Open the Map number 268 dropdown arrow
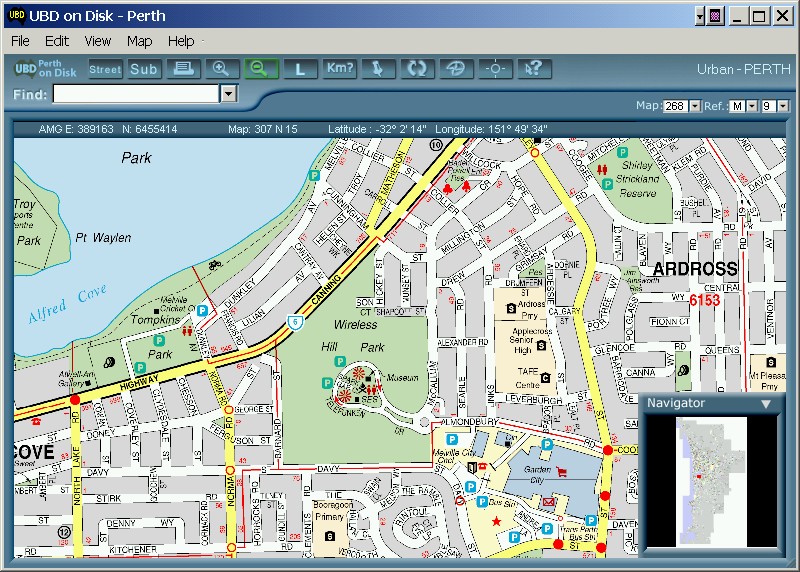Screen dimensions: 800x572 coord(695,106)
